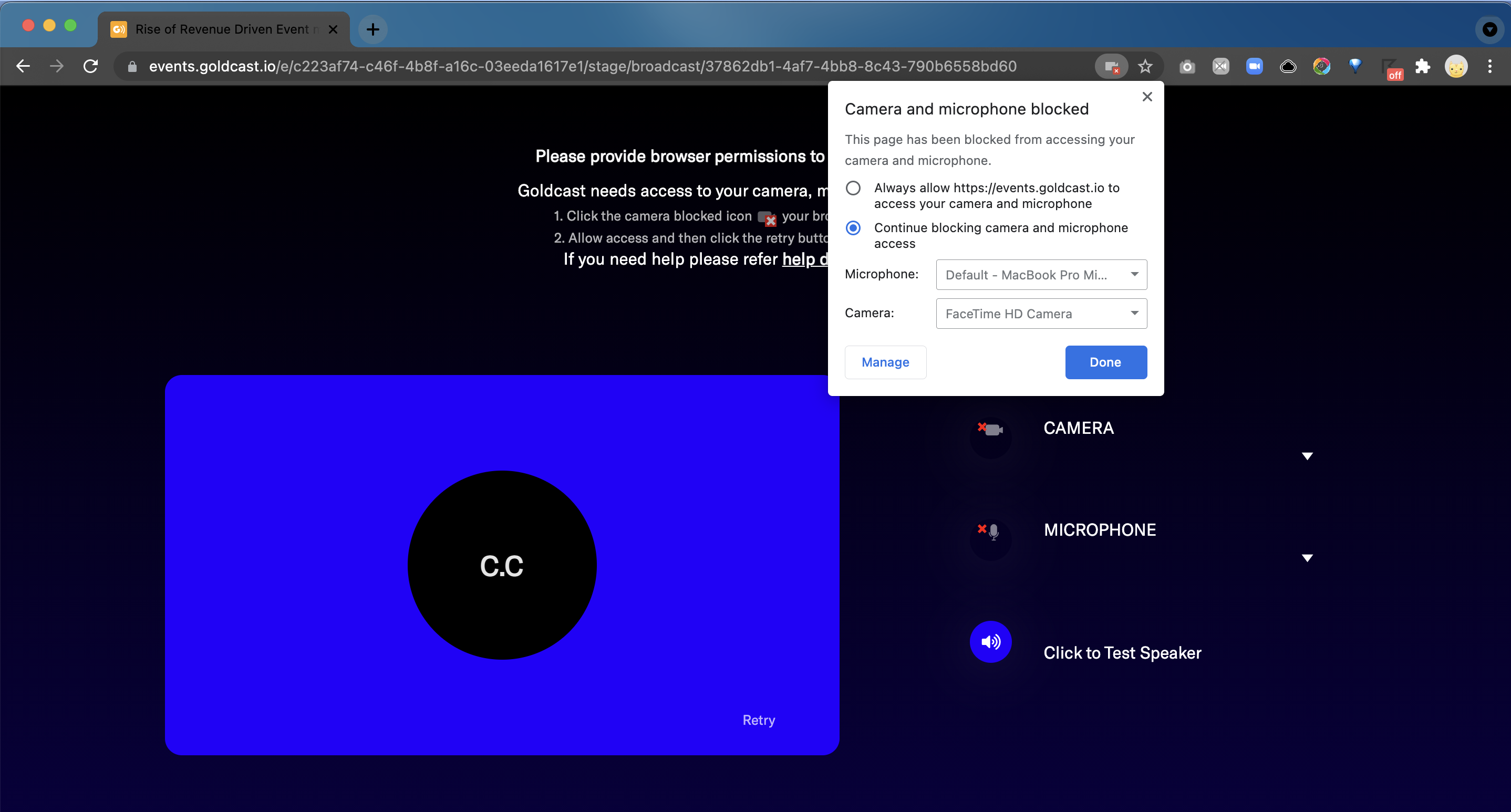Image resolution: width=1511 pixels, height=812 pixels.
Task: Open the Zoom extension
Action: (x=1254, y=66)
